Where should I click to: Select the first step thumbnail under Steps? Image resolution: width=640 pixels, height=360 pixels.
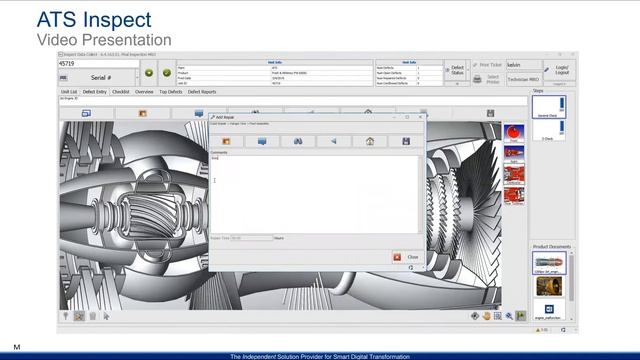coord(549,107)
